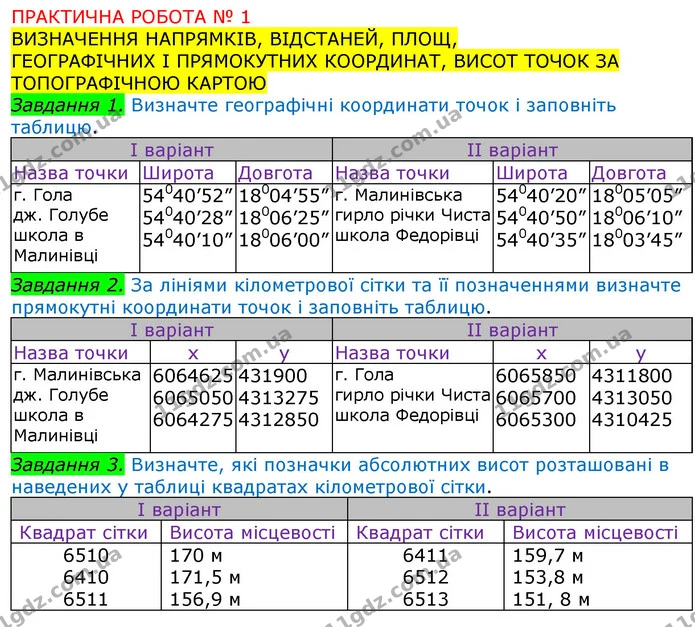695x627 pixels.
Task: Click the height value '151, 8 м'
Action: tap(551, 599)
